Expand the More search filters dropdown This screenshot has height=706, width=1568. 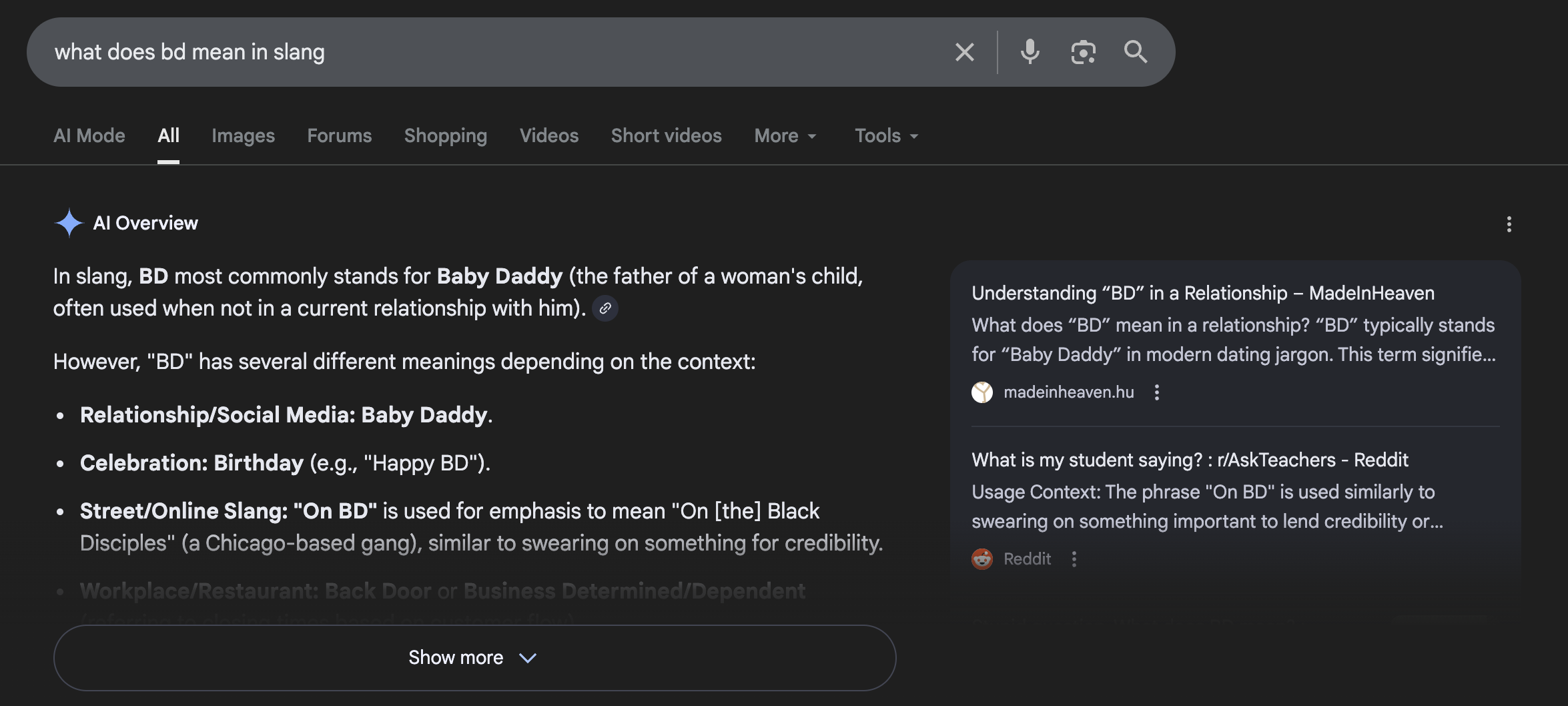[785, 136]
